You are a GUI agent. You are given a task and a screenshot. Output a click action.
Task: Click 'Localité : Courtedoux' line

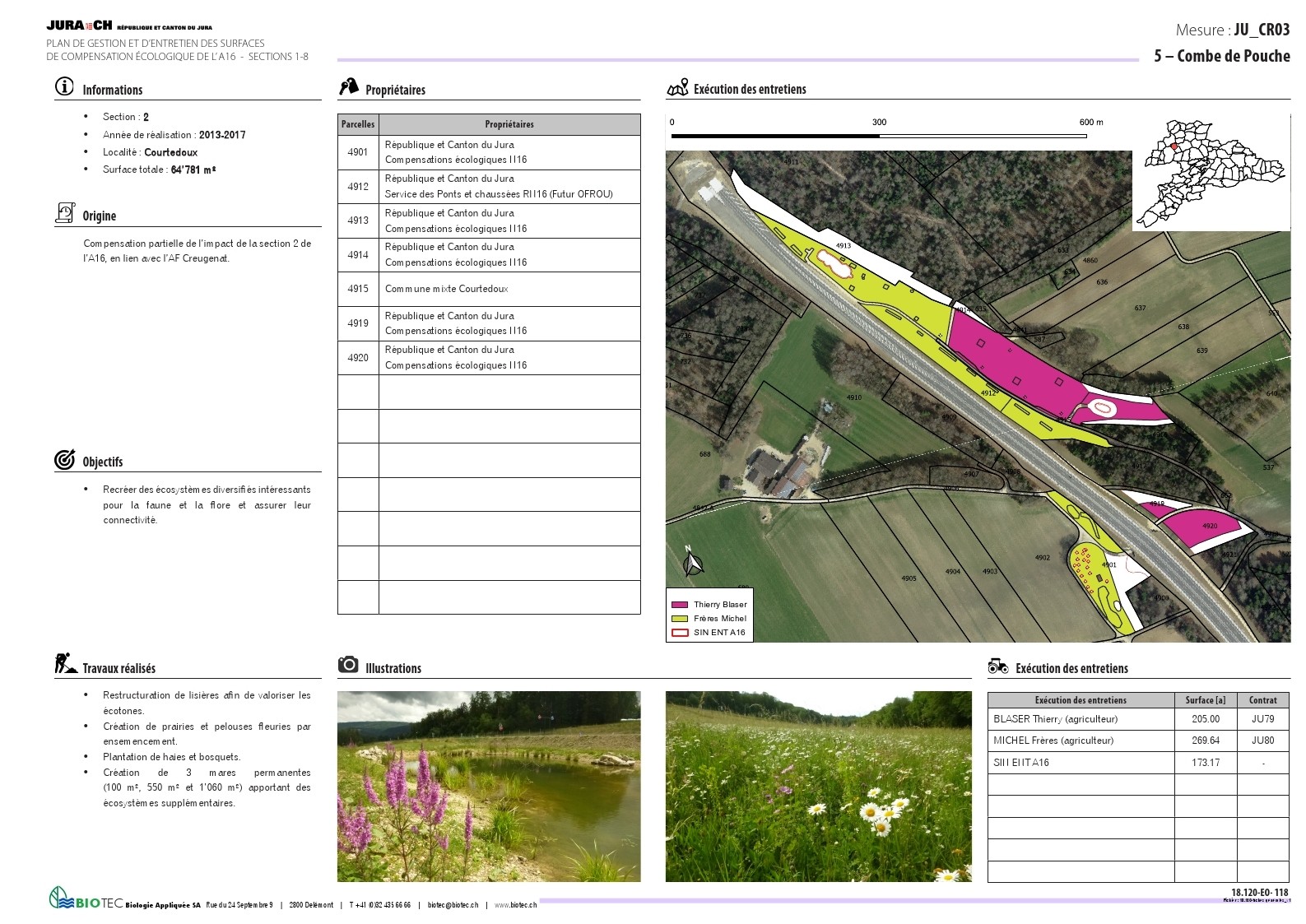coord(150,152)
